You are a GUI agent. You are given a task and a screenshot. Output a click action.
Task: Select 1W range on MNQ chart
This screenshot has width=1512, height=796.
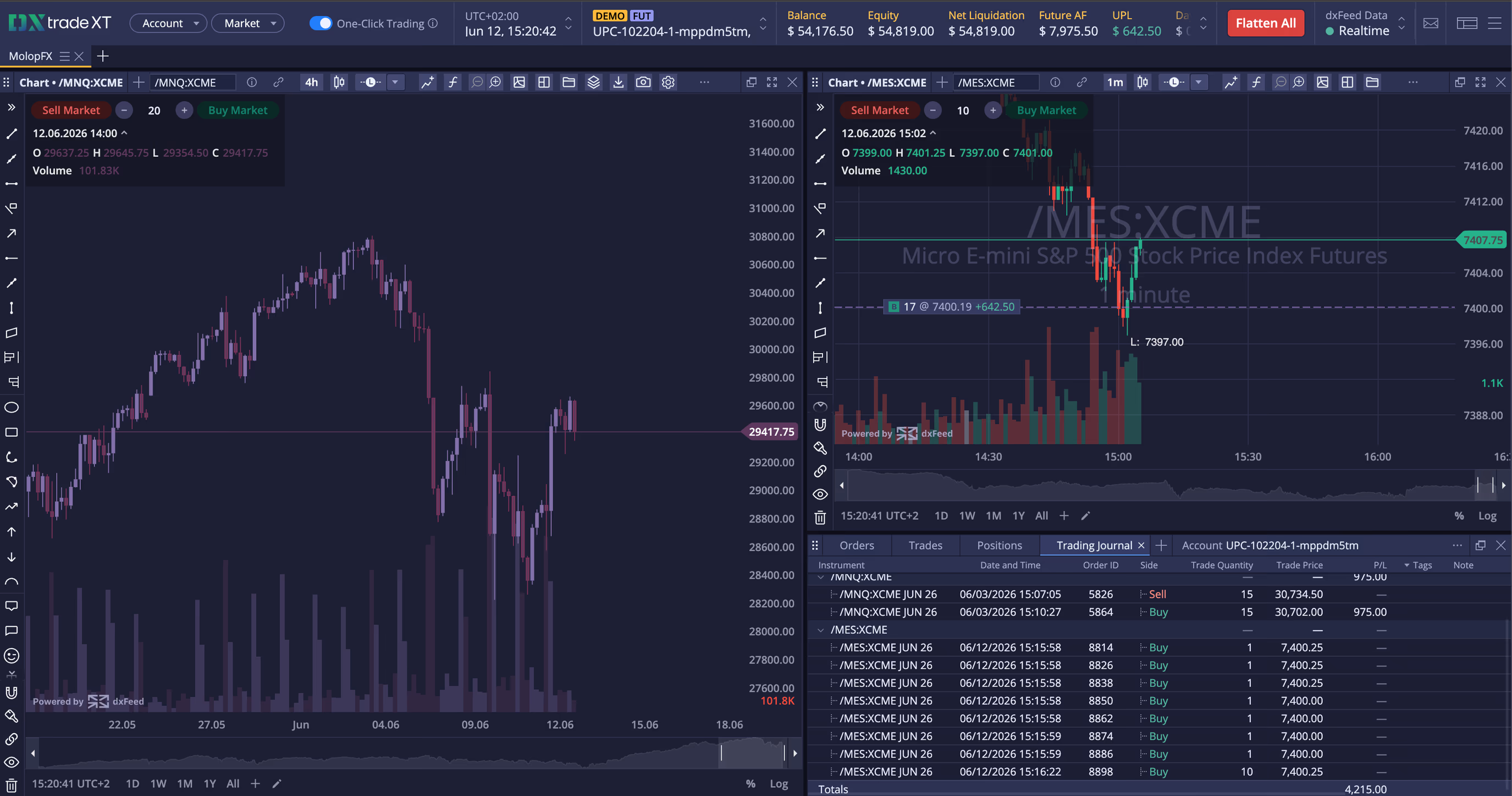point(158,784)
